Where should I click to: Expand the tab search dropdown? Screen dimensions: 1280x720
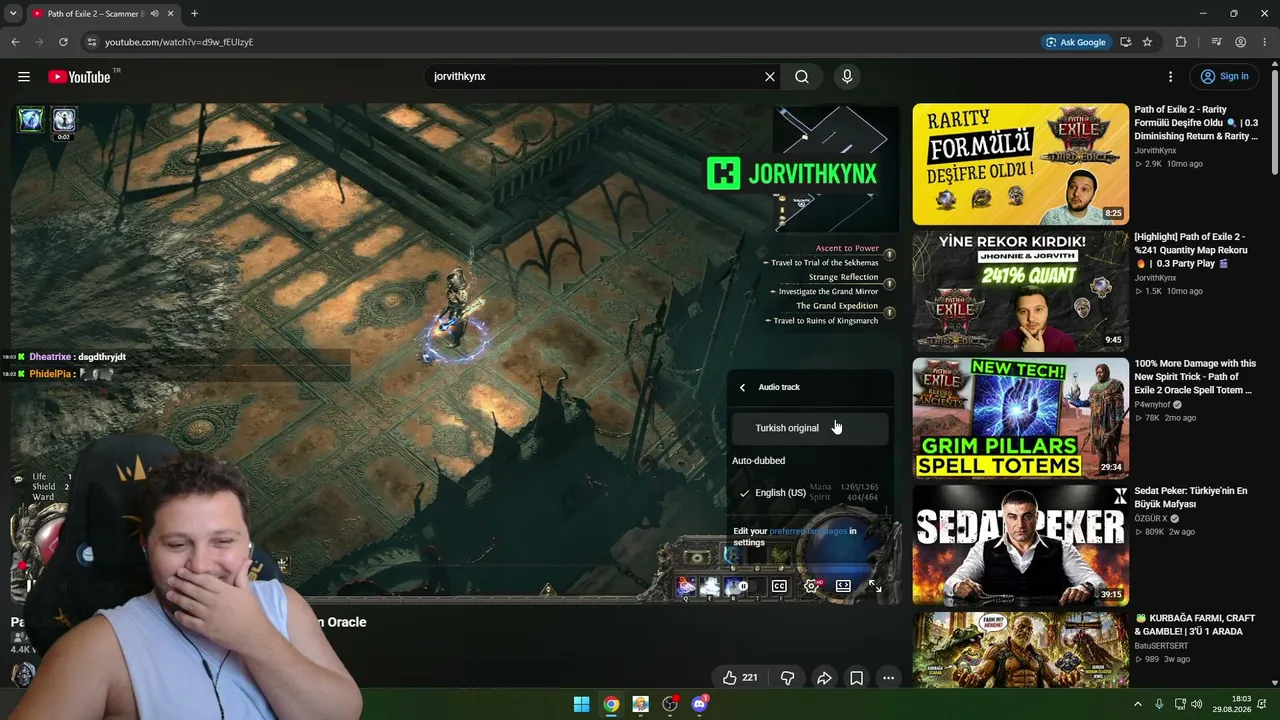(x=13, y=14)
